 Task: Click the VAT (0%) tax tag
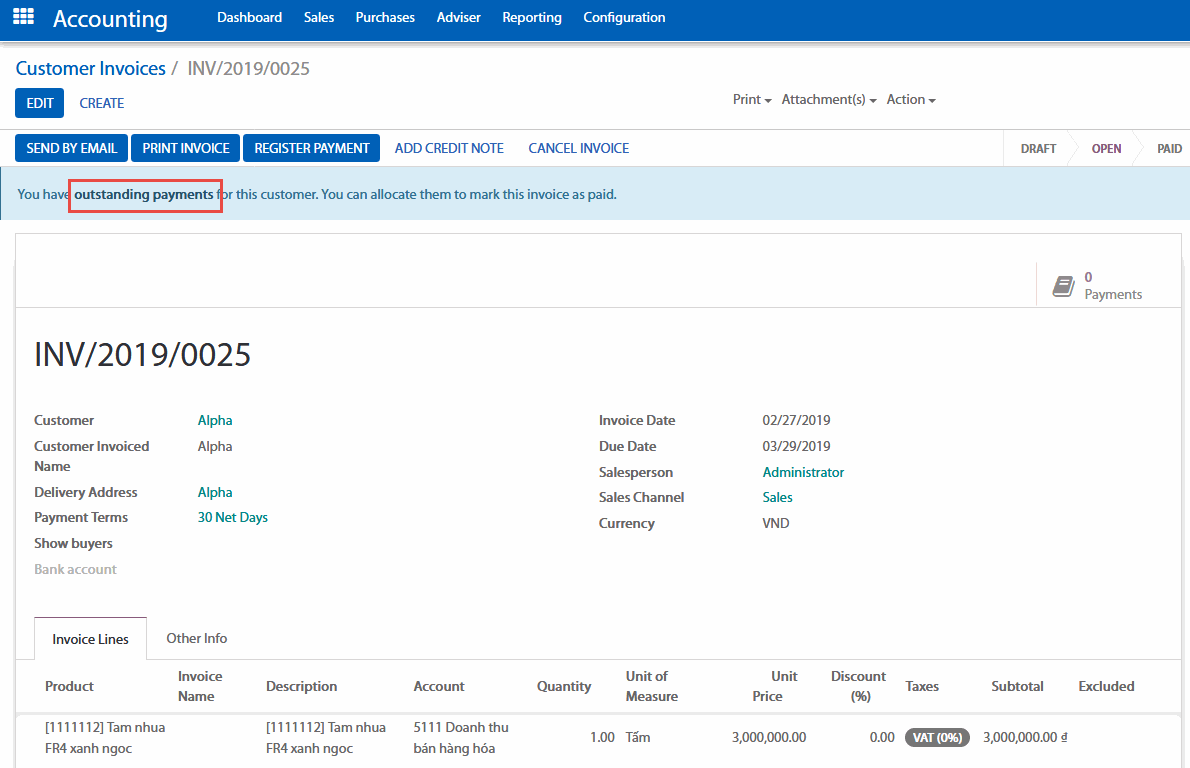(x=936, y=737)
